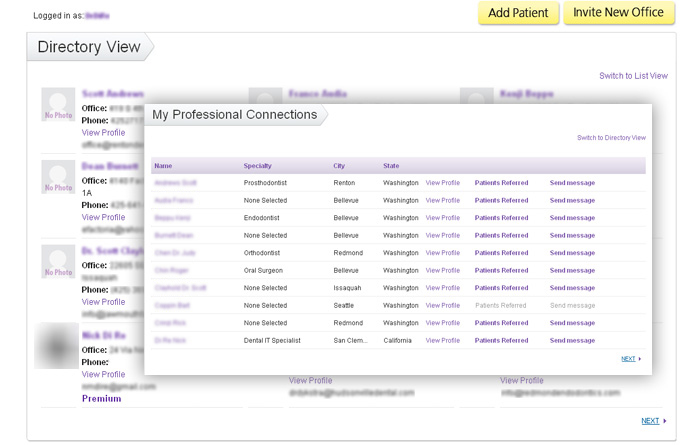Click the City column header
700x445 pixels.
coord(340,165)
